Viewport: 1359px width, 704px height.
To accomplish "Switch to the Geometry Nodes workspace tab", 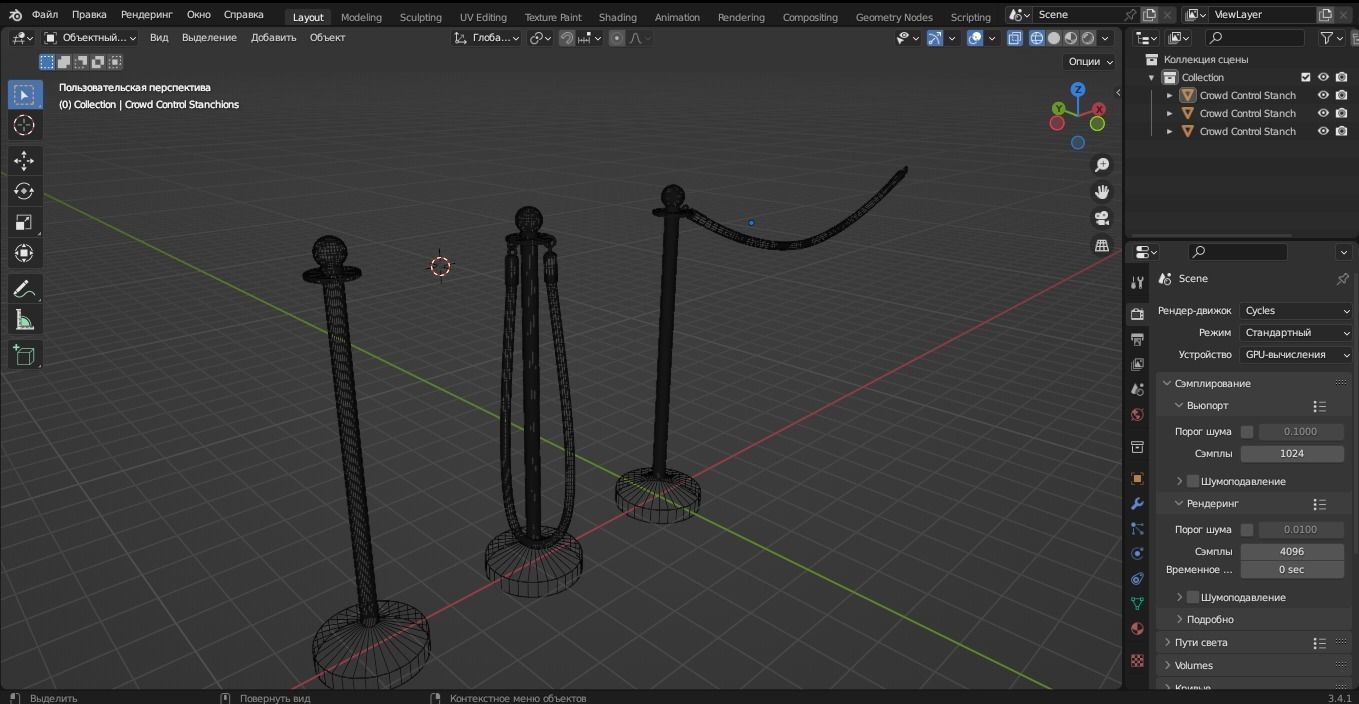I will (894, 17).
